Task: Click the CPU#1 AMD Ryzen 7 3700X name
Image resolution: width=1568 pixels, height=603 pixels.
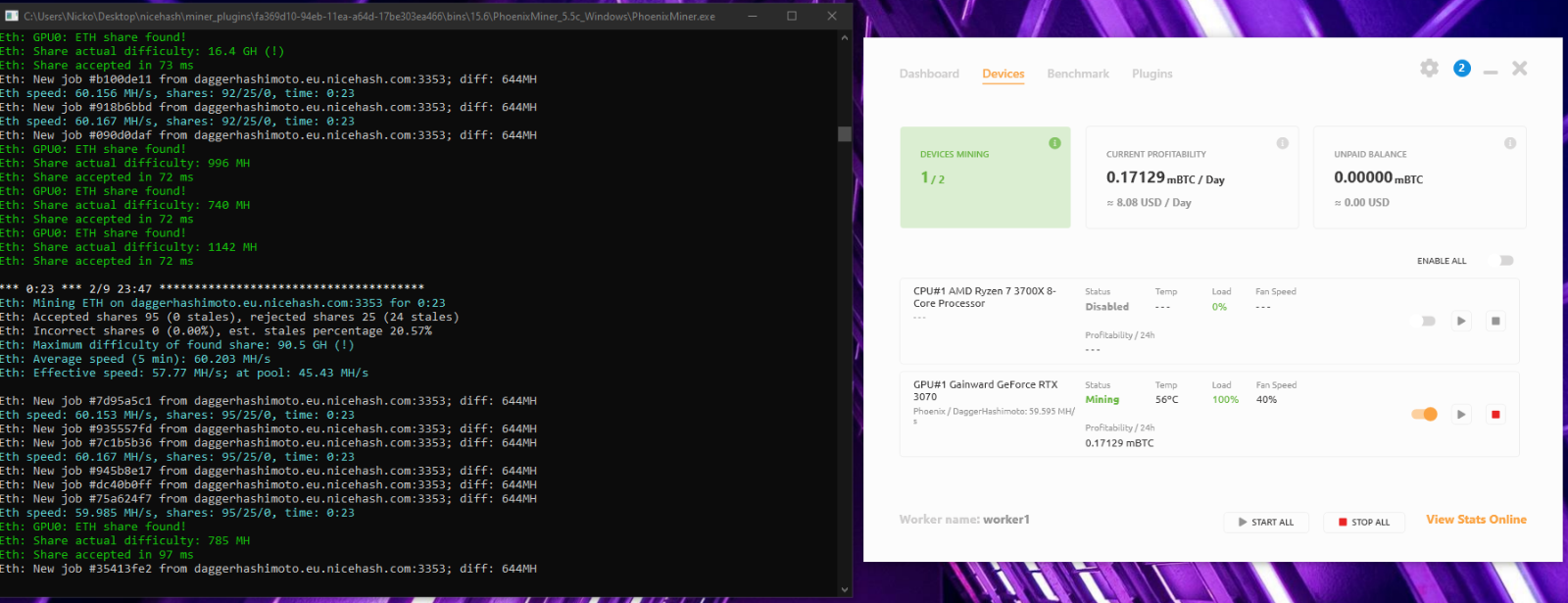Action: point(984,297)
